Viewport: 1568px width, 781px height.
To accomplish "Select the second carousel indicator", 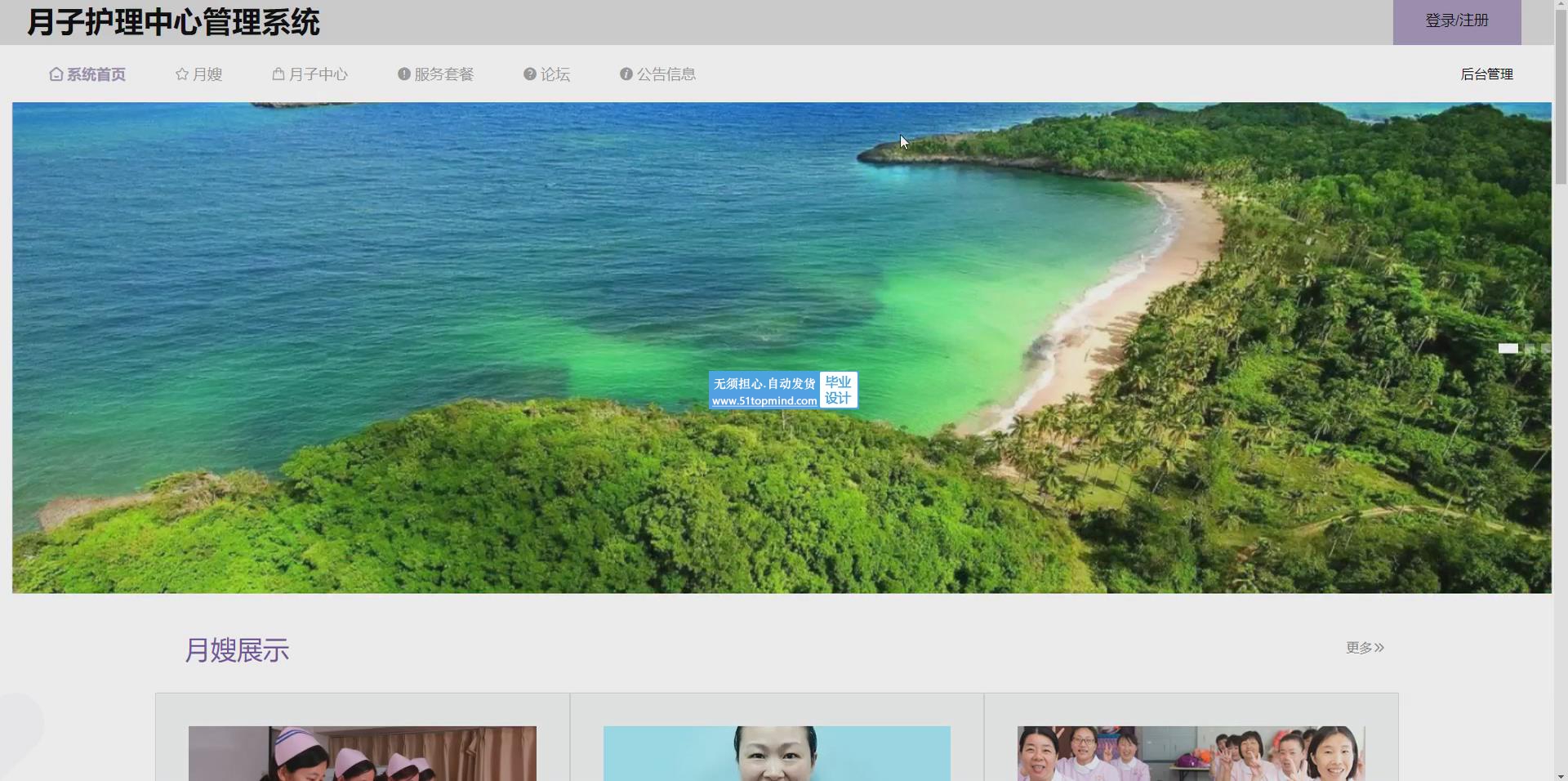I will coord(1530,348).
